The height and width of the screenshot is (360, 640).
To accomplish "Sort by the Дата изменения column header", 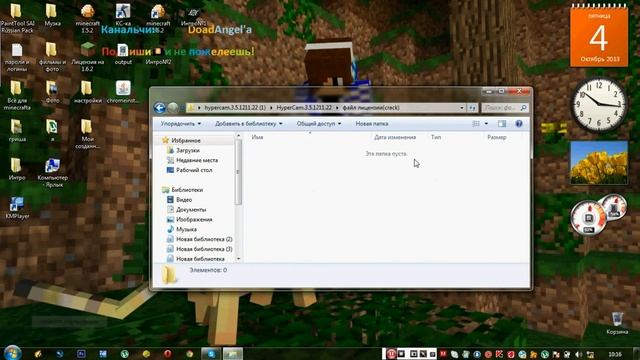I will click(395, 138).
